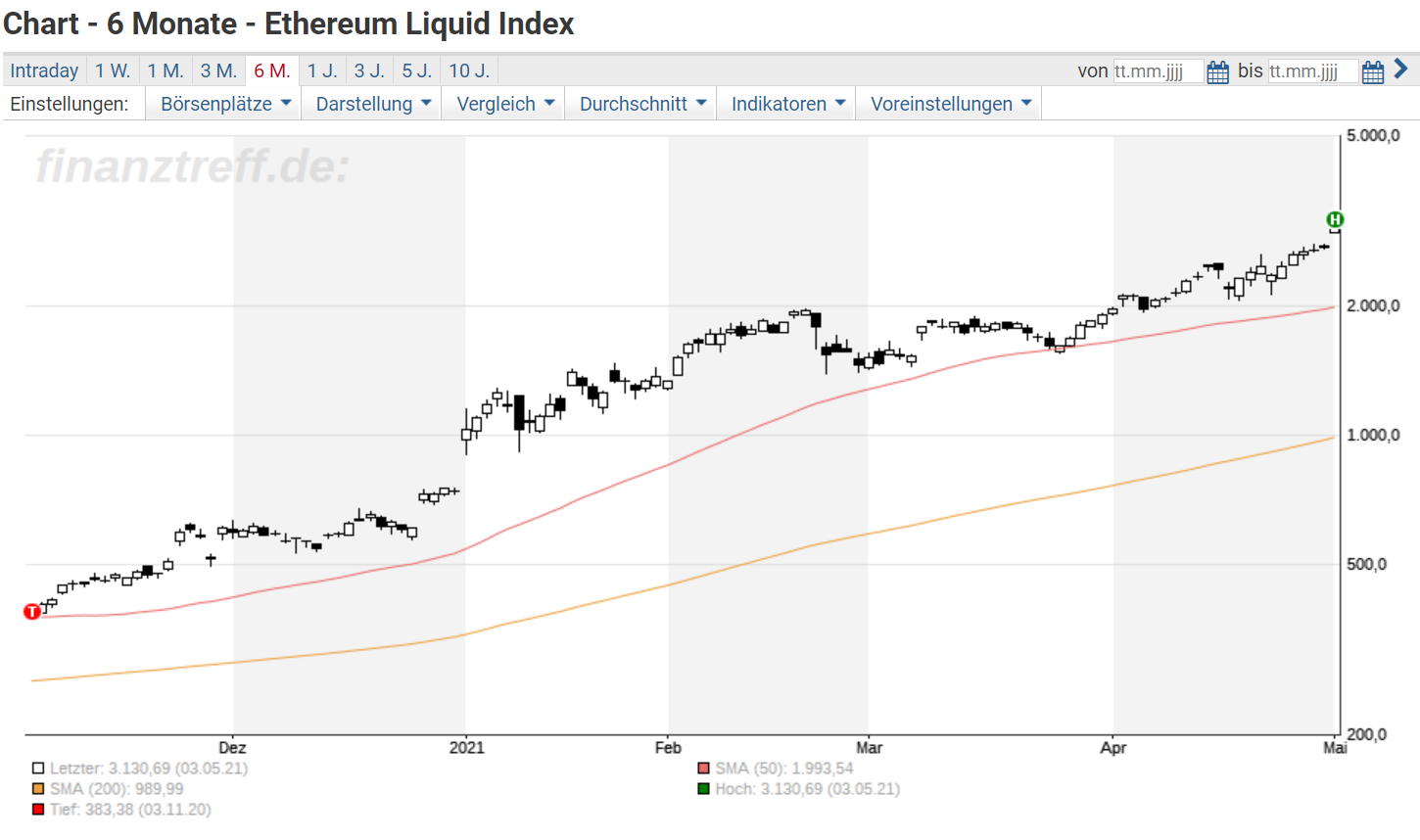This screenshot has width=1420, height=840.
Task: Click the '1.000,0' y-axis value
Action: pos(1373,436)
